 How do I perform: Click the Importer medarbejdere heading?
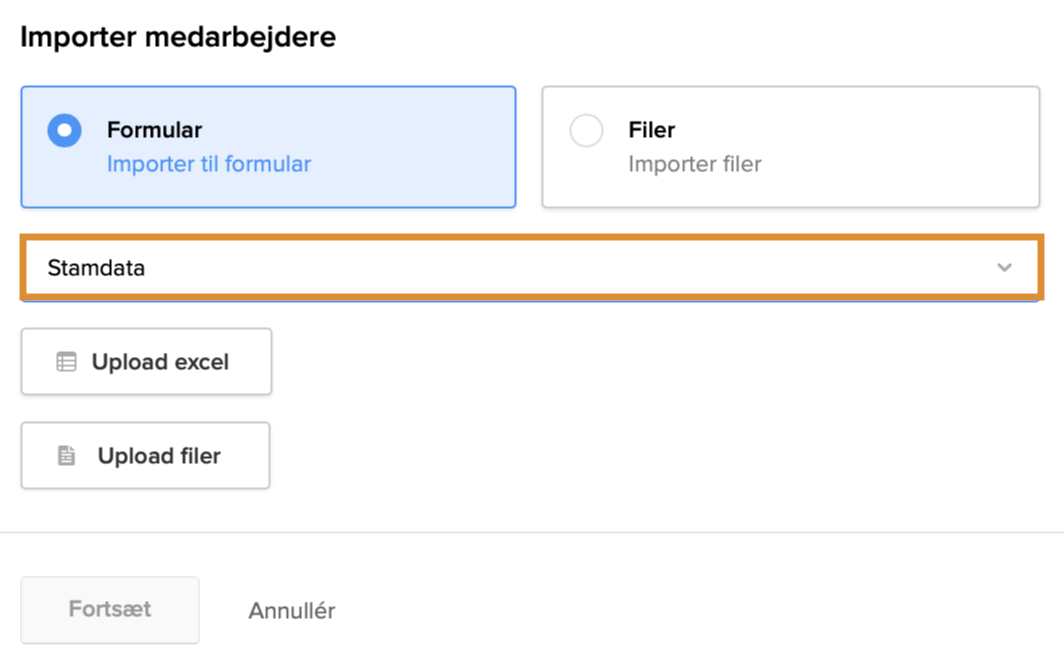pyautogui.click(x=178, y=37)
